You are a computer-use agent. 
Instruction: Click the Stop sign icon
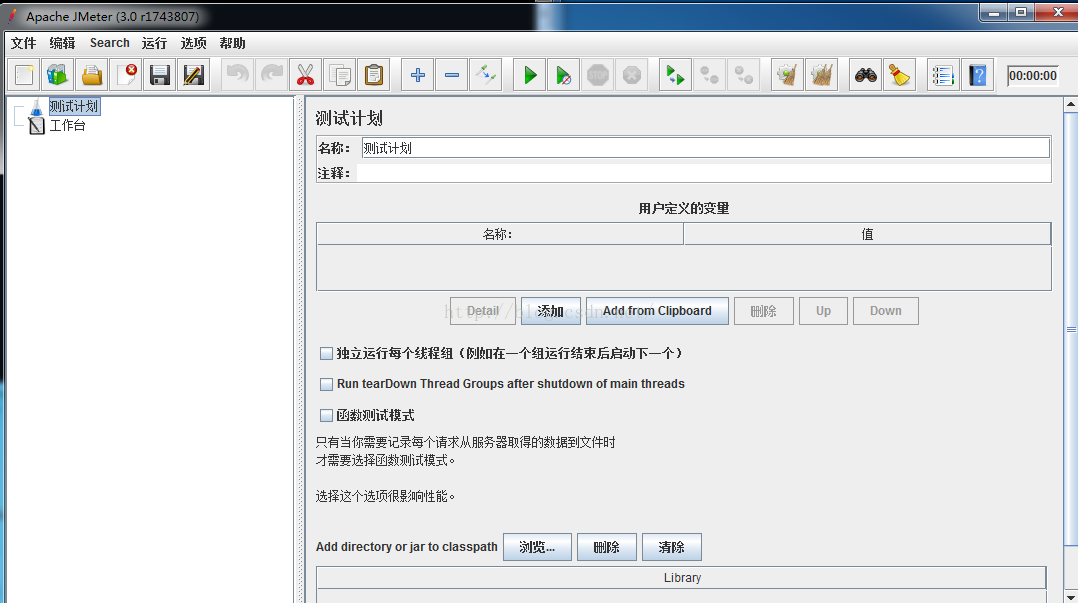pyautogui.click(x=597, y=75)
